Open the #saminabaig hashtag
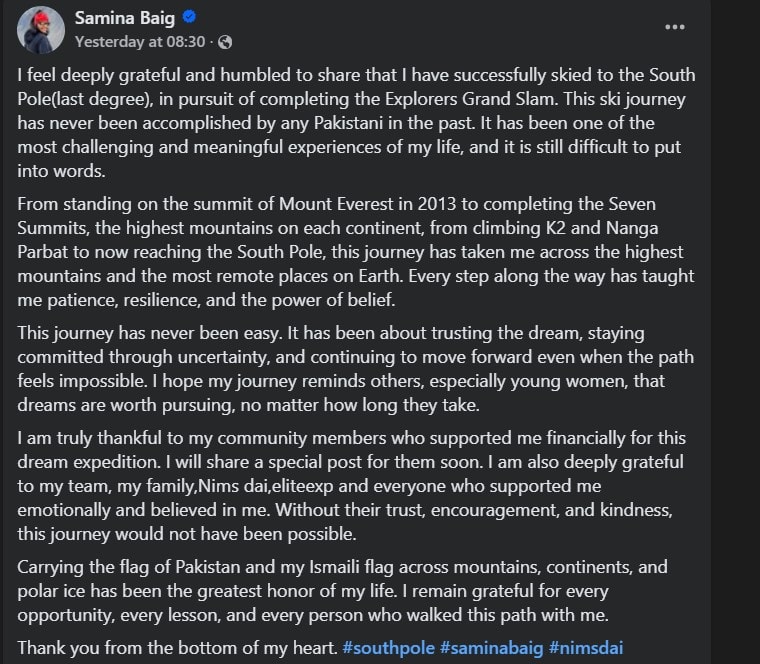The image size is (760, 664). [x=492, y=648]
